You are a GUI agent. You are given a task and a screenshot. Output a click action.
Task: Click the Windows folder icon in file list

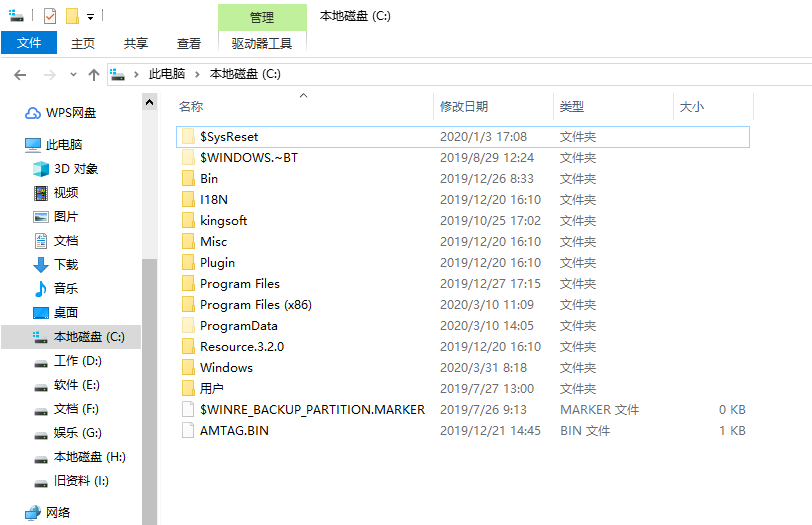coord(188,368)
